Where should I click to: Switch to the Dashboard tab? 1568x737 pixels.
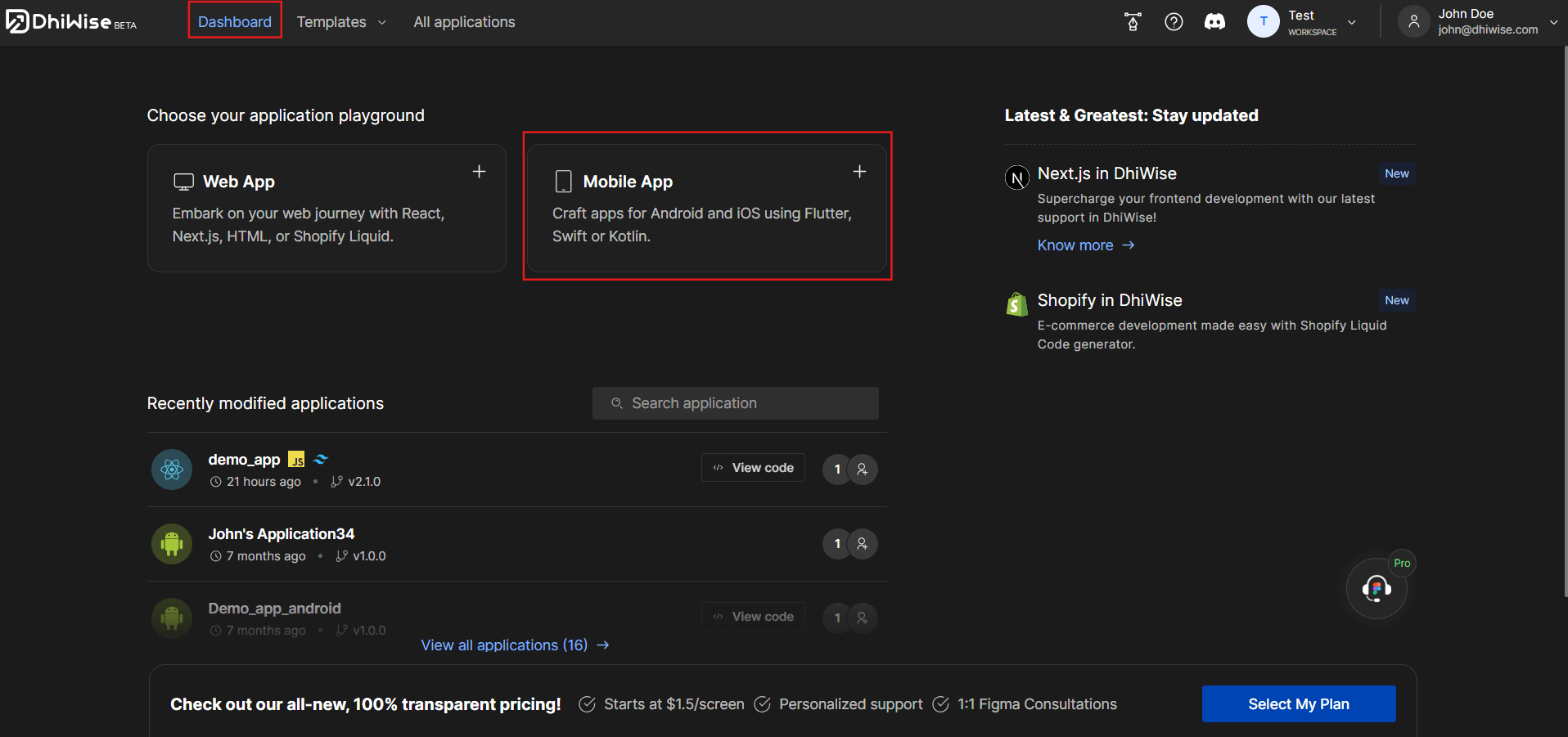click(x=234, y=21)
